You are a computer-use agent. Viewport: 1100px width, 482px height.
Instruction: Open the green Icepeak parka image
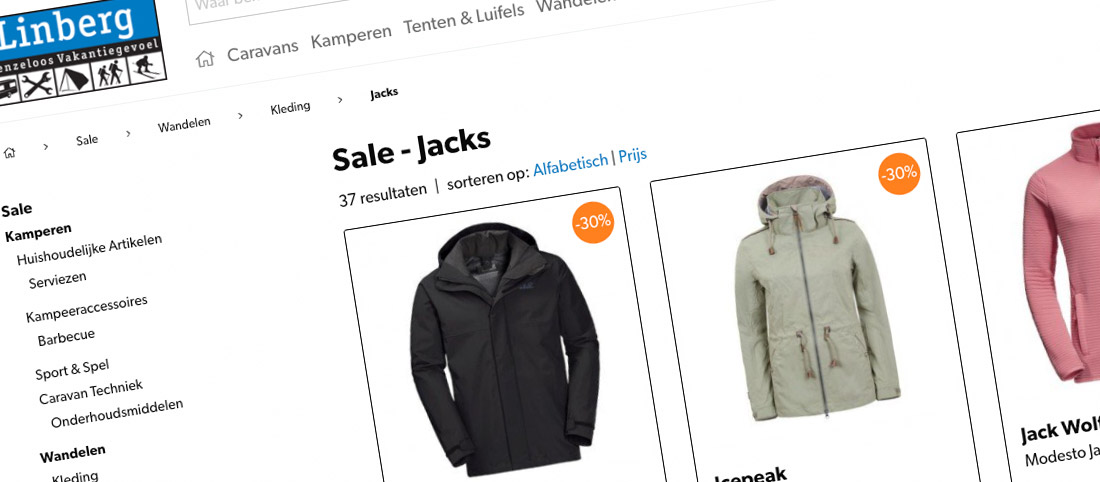click(x=817, y=297)
